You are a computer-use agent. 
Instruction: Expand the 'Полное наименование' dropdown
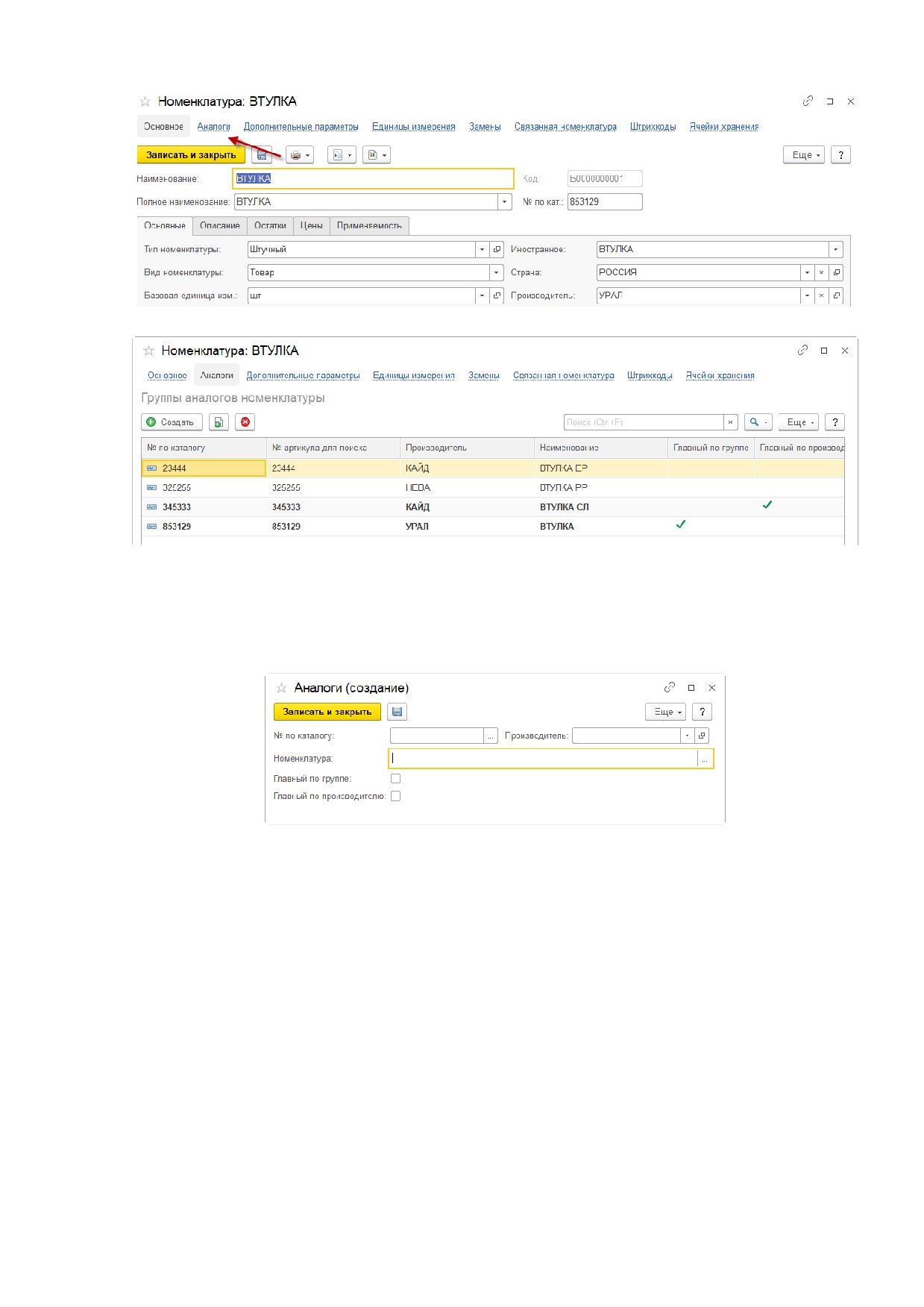(x=505, y=202)
